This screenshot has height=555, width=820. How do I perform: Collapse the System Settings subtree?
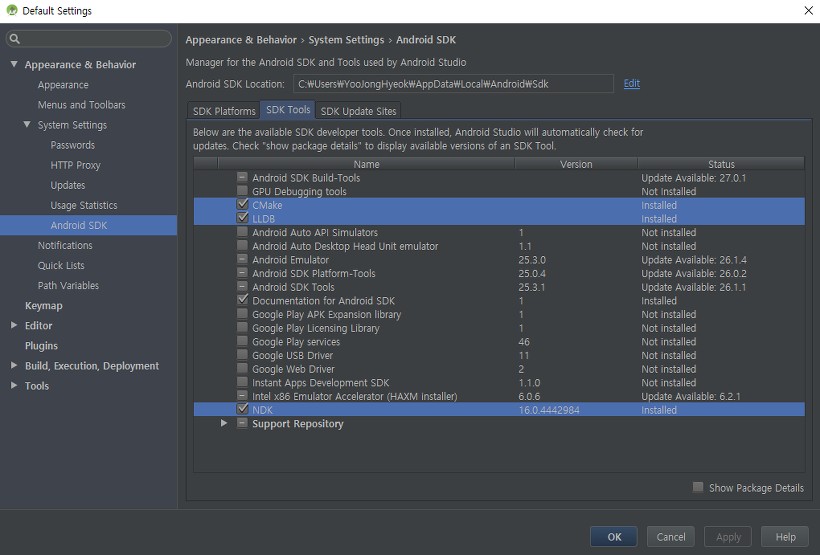[x=27, y=124]
